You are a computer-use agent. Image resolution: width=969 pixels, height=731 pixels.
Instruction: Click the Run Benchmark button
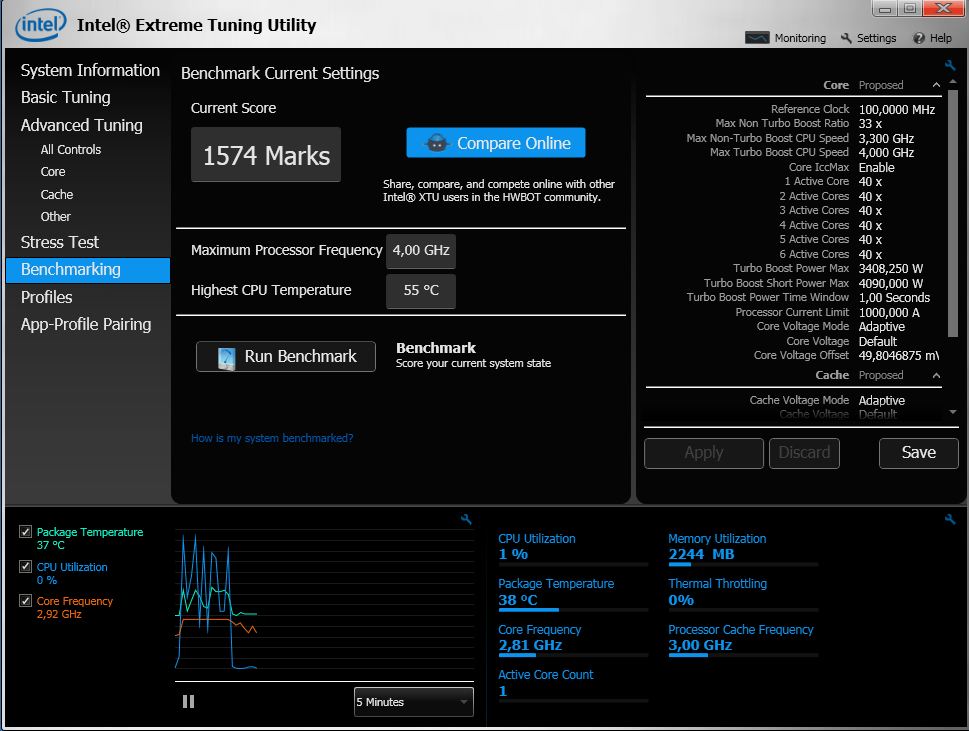[x=286, y=357]
